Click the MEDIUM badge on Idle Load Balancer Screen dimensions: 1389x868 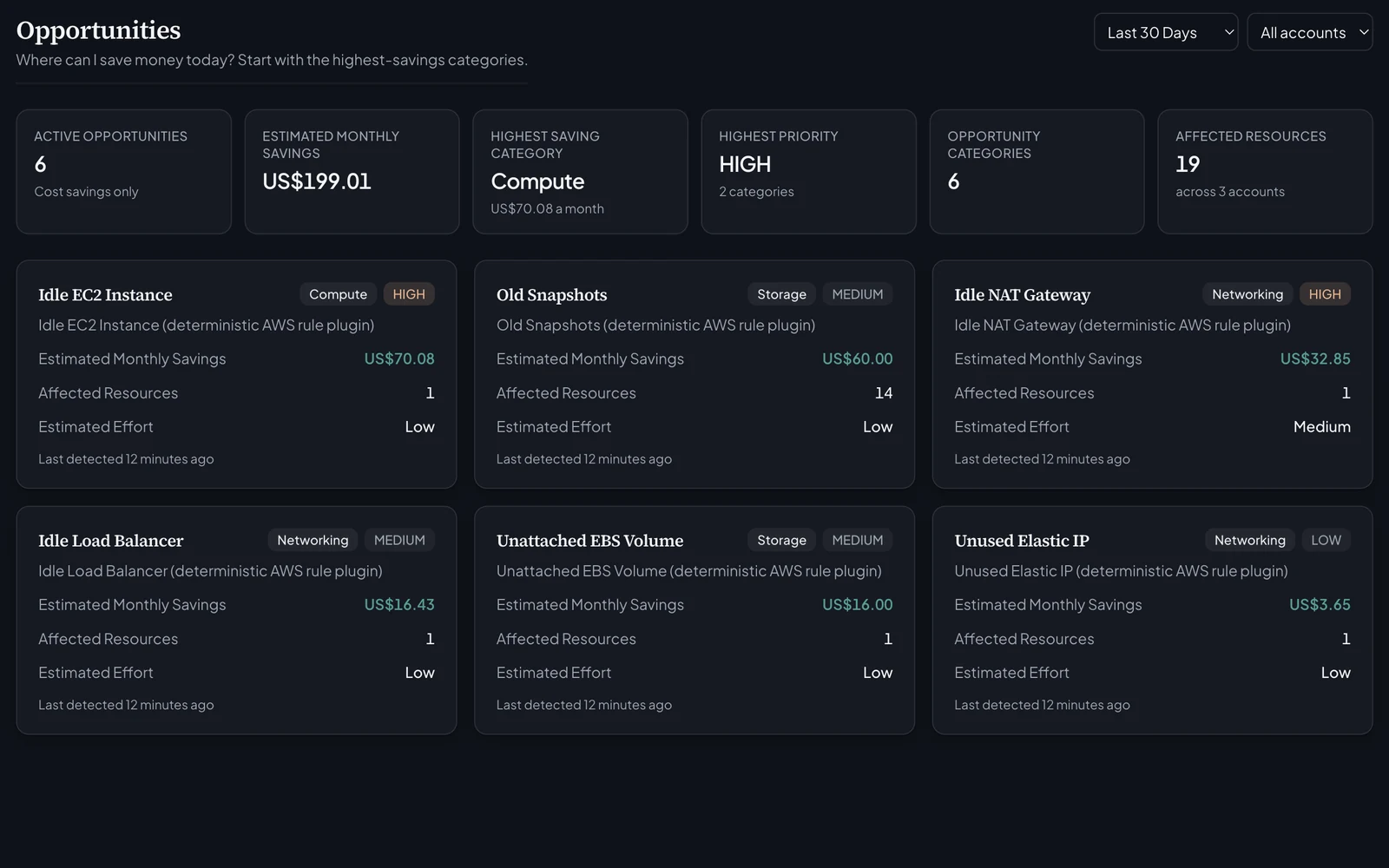(399, 540)
